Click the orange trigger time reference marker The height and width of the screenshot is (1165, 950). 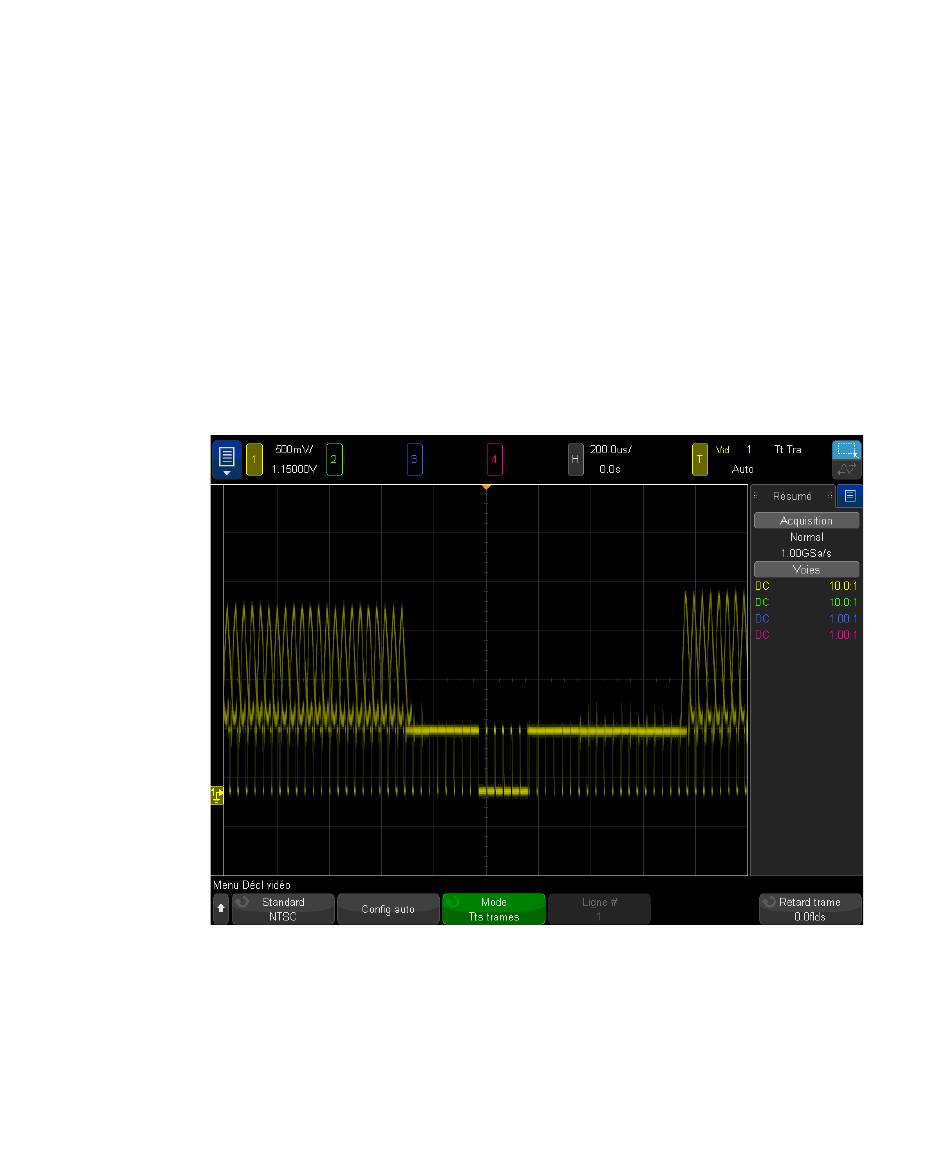486,487
